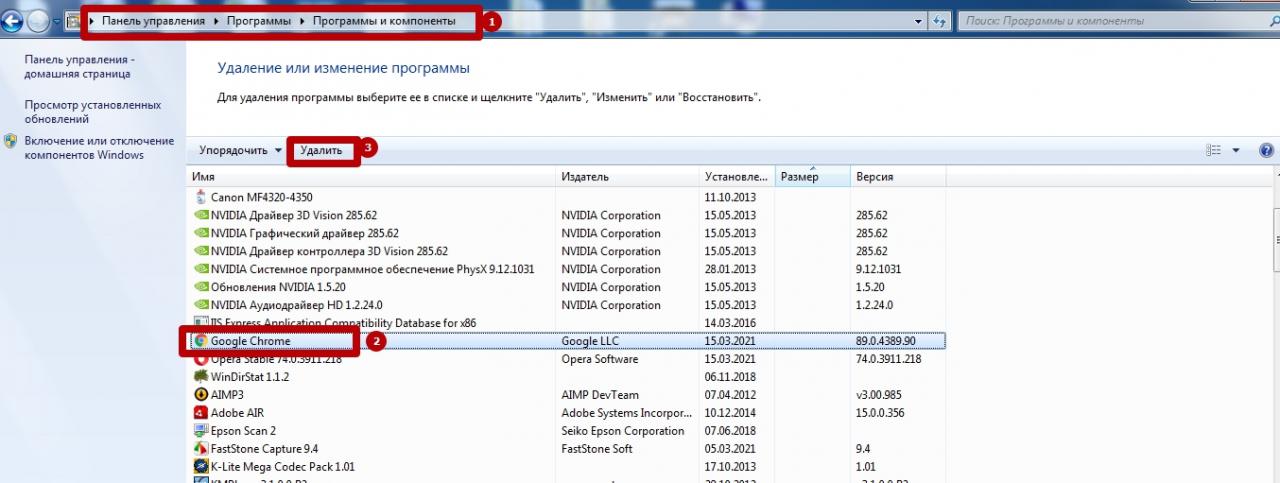
Task: Click Панель управления in the breadcrumb
Action: [x=153, y=21]
